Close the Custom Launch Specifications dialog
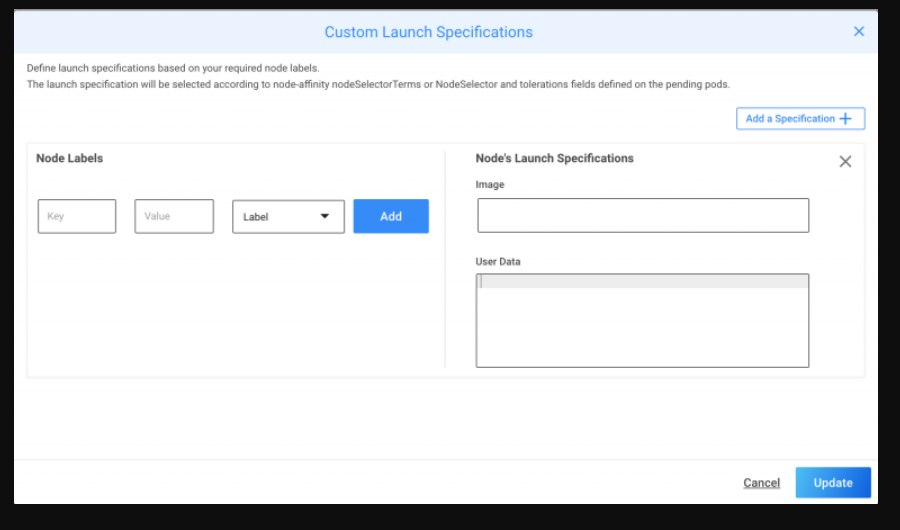900x530 pixels. click(858, 32)
